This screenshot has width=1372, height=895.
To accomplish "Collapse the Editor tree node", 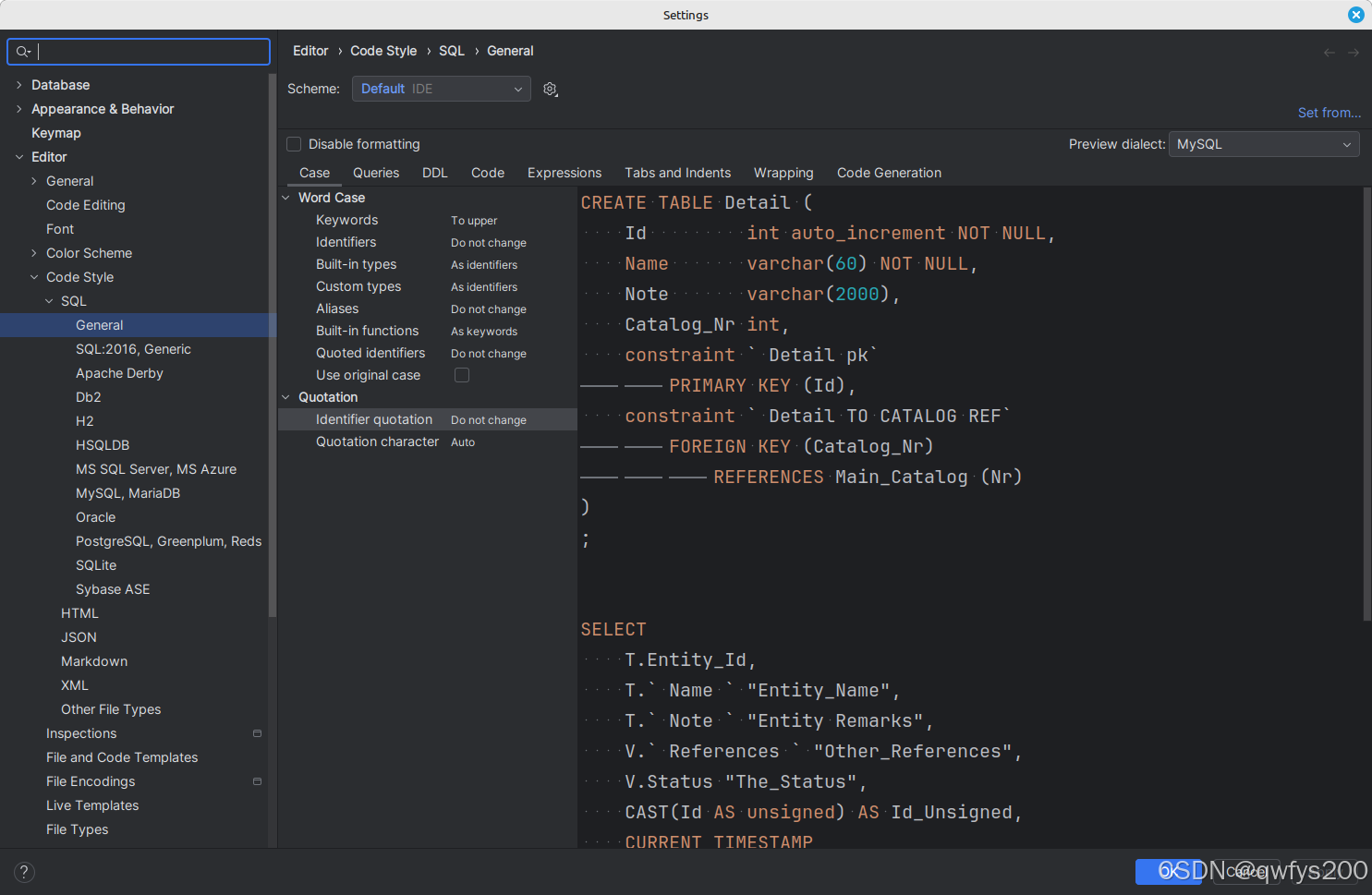I will [x=19, y=157].
